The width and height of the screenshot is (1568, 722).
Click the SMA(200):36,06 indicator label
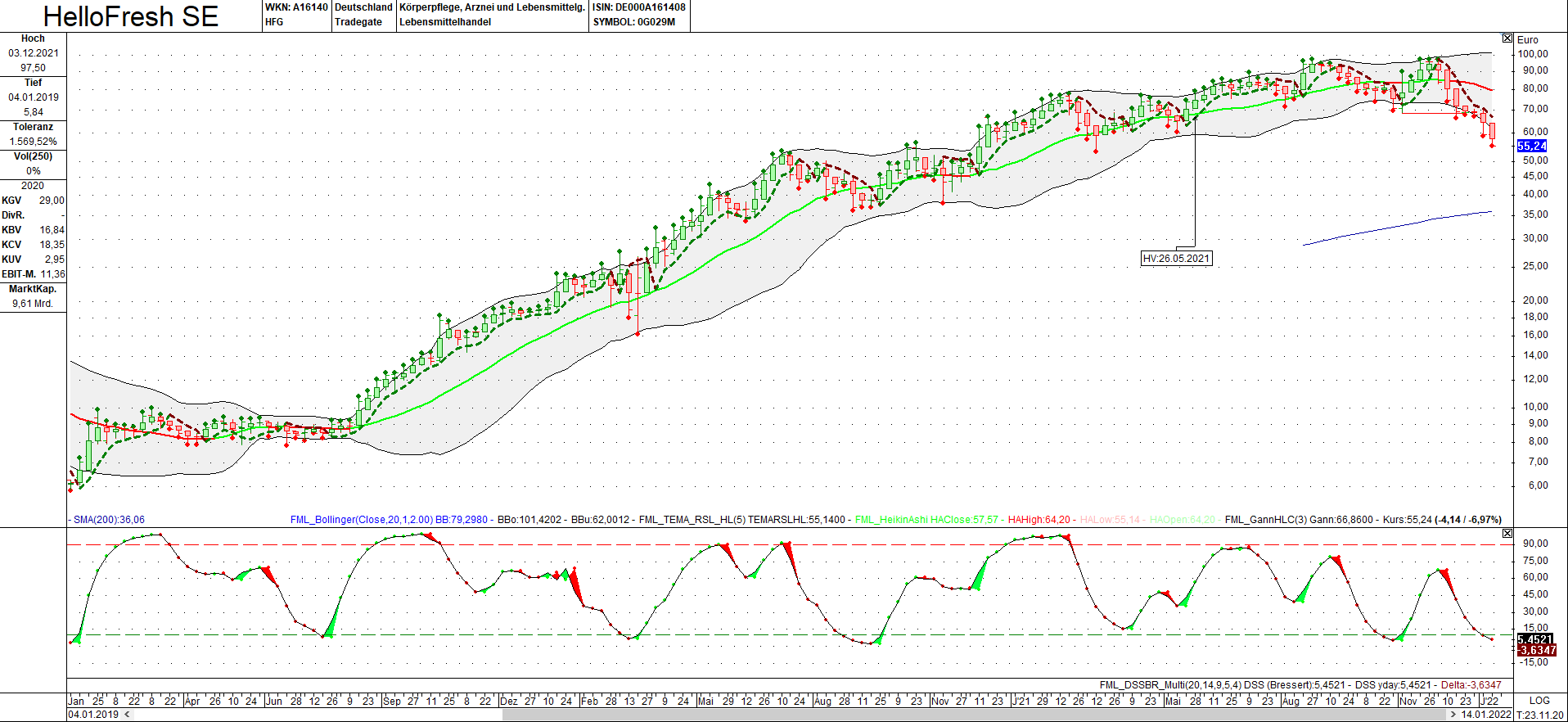click(109, 520)
